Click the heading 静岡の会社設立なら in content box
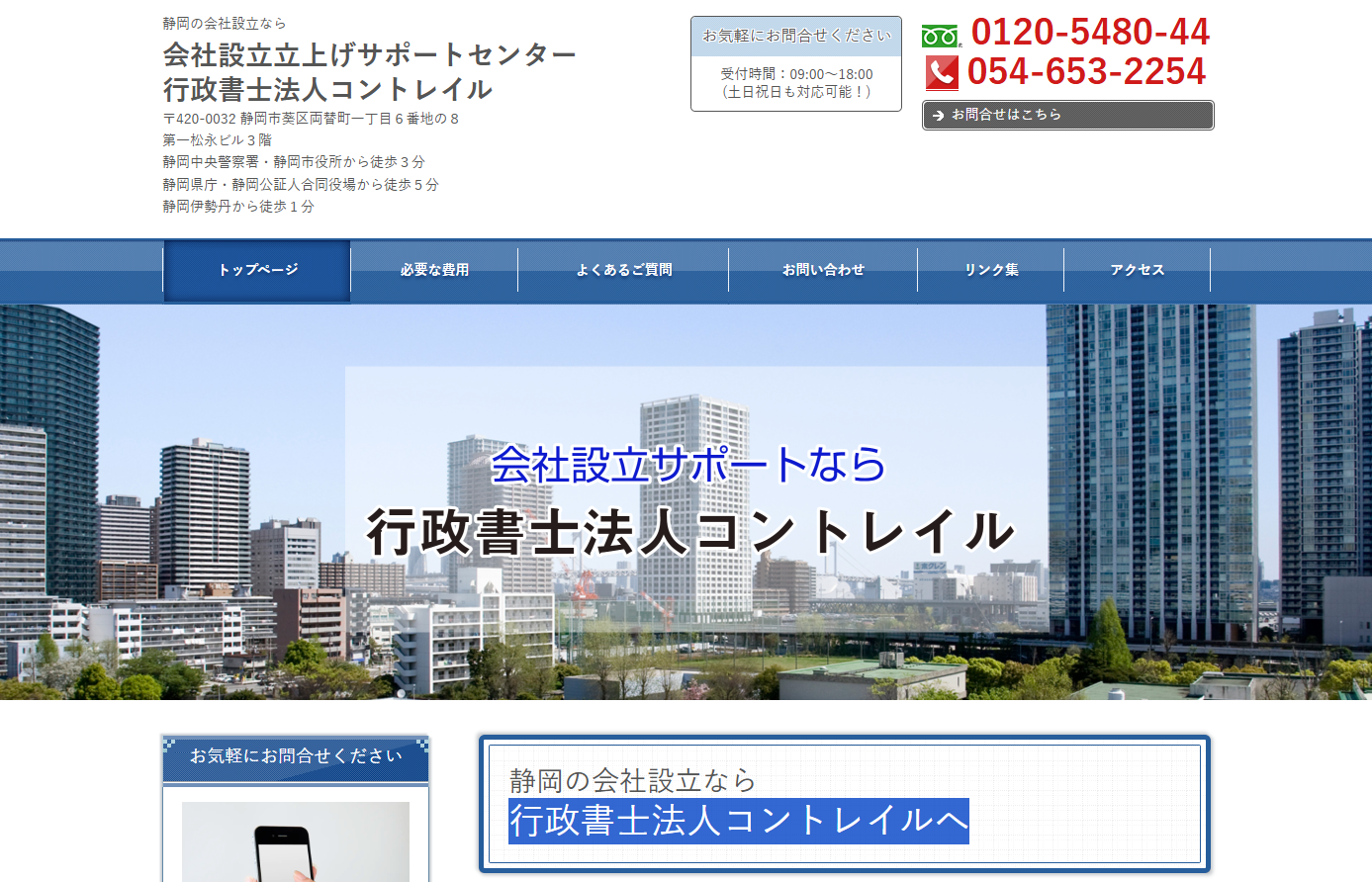The image size is (1372, 882). click(633, 781)
